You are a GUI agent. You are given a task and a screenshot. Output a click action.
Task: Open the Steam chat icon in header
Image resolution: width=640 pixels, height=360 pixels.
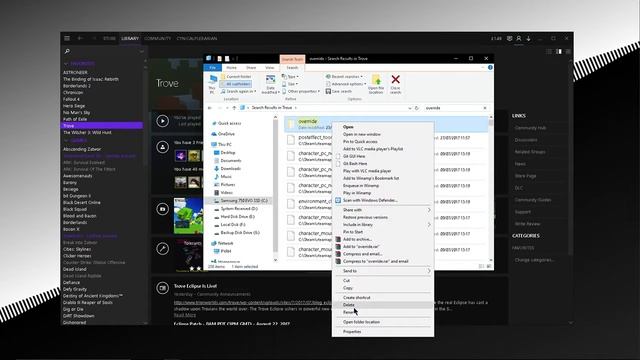(x=509, y=38)
